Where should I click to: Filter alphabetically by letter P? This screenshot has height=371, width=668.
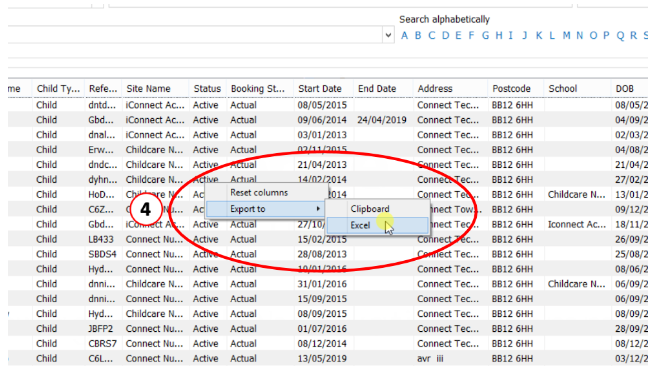[606, 35]
